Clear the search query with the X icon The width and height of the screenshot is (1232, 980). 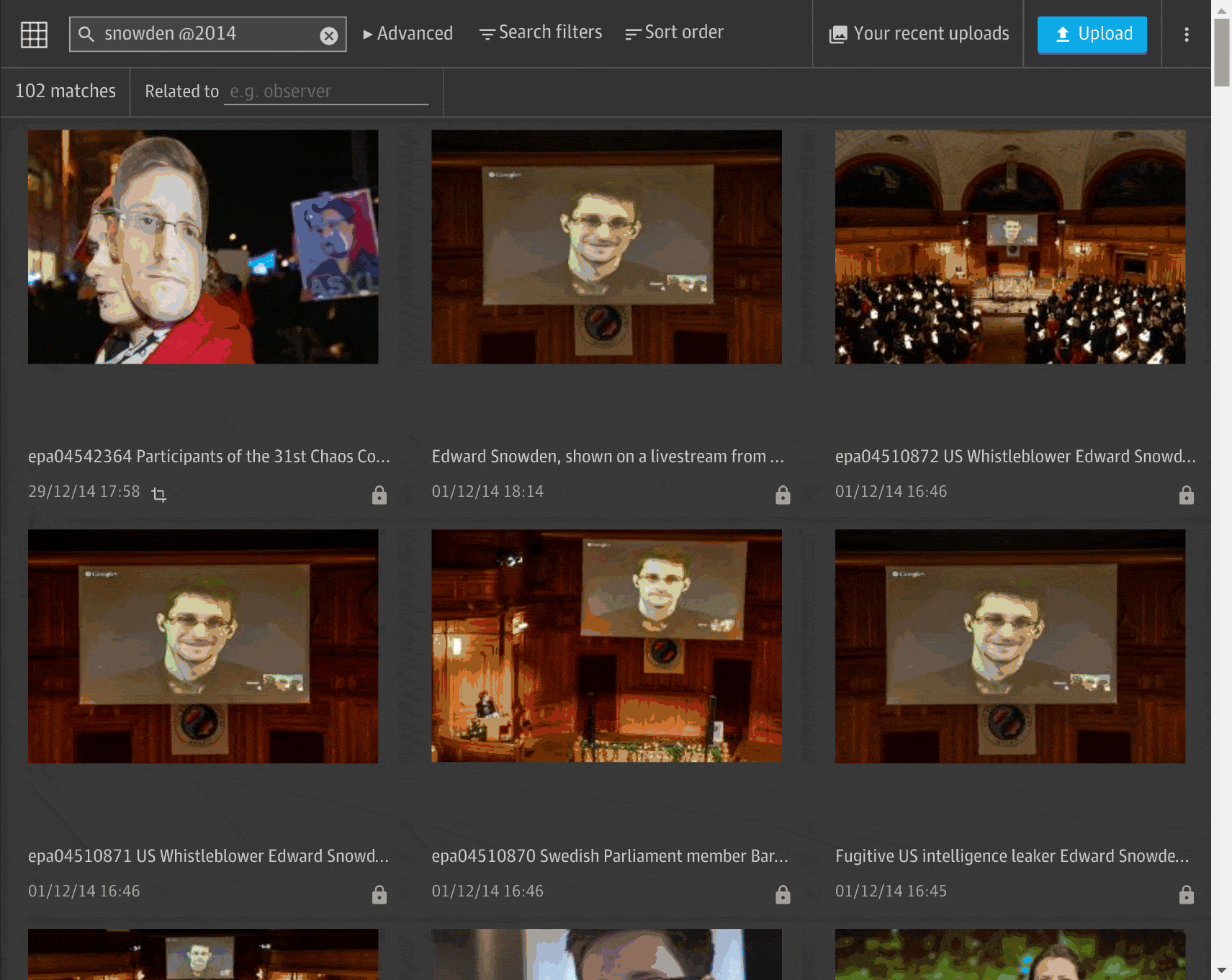[x=329, y=35]
